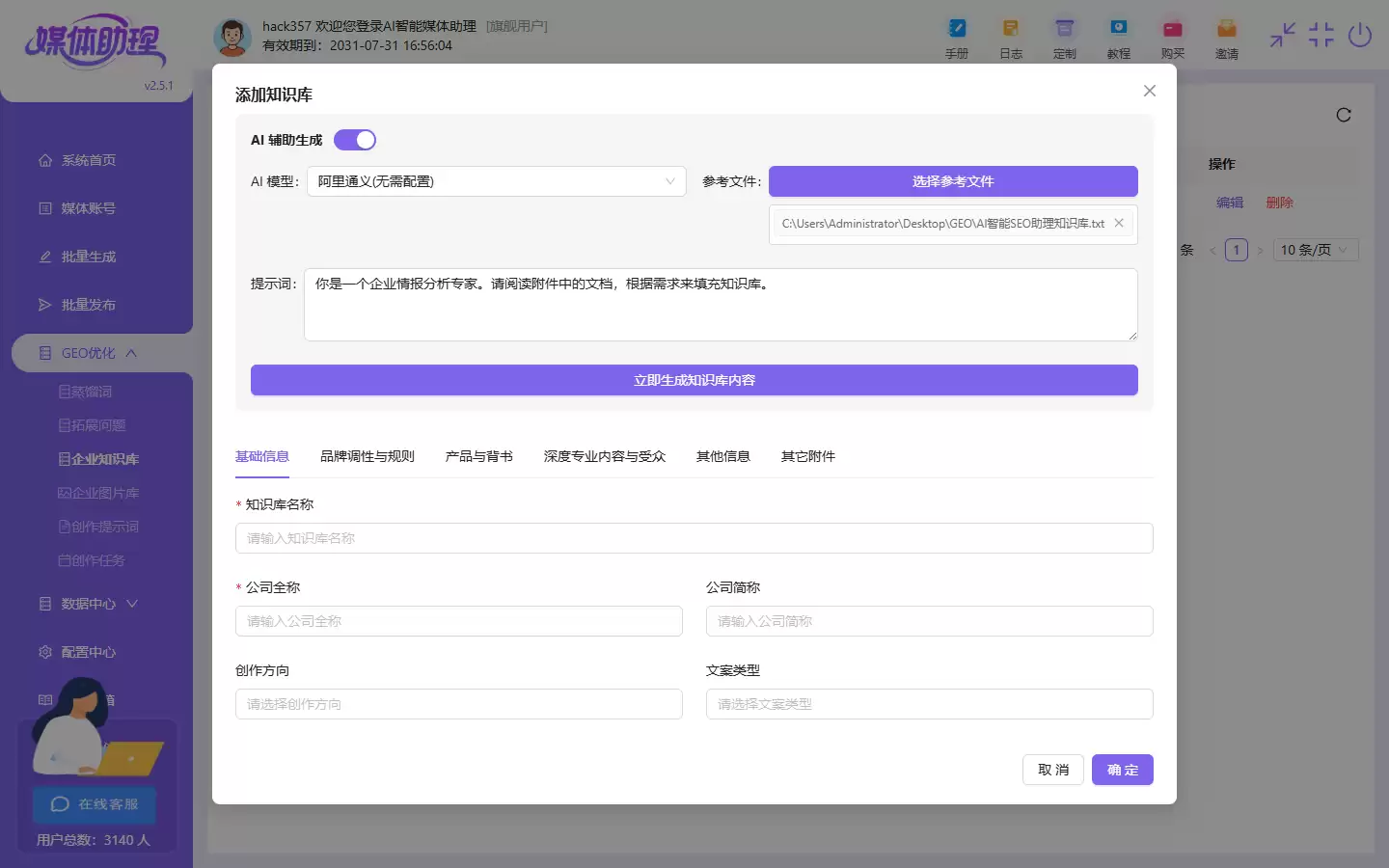Switch to the 产品与背书 tab
1389x868 pixels.
pyautogui.click(x=479, y=456)
